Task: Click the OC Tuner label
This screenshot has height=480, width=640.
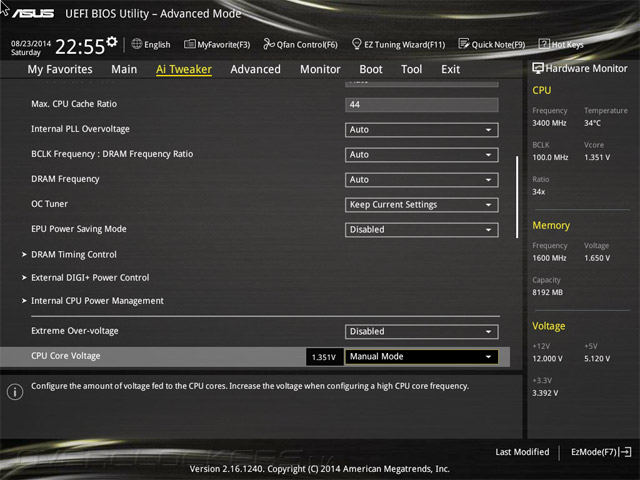Action: 49,204
